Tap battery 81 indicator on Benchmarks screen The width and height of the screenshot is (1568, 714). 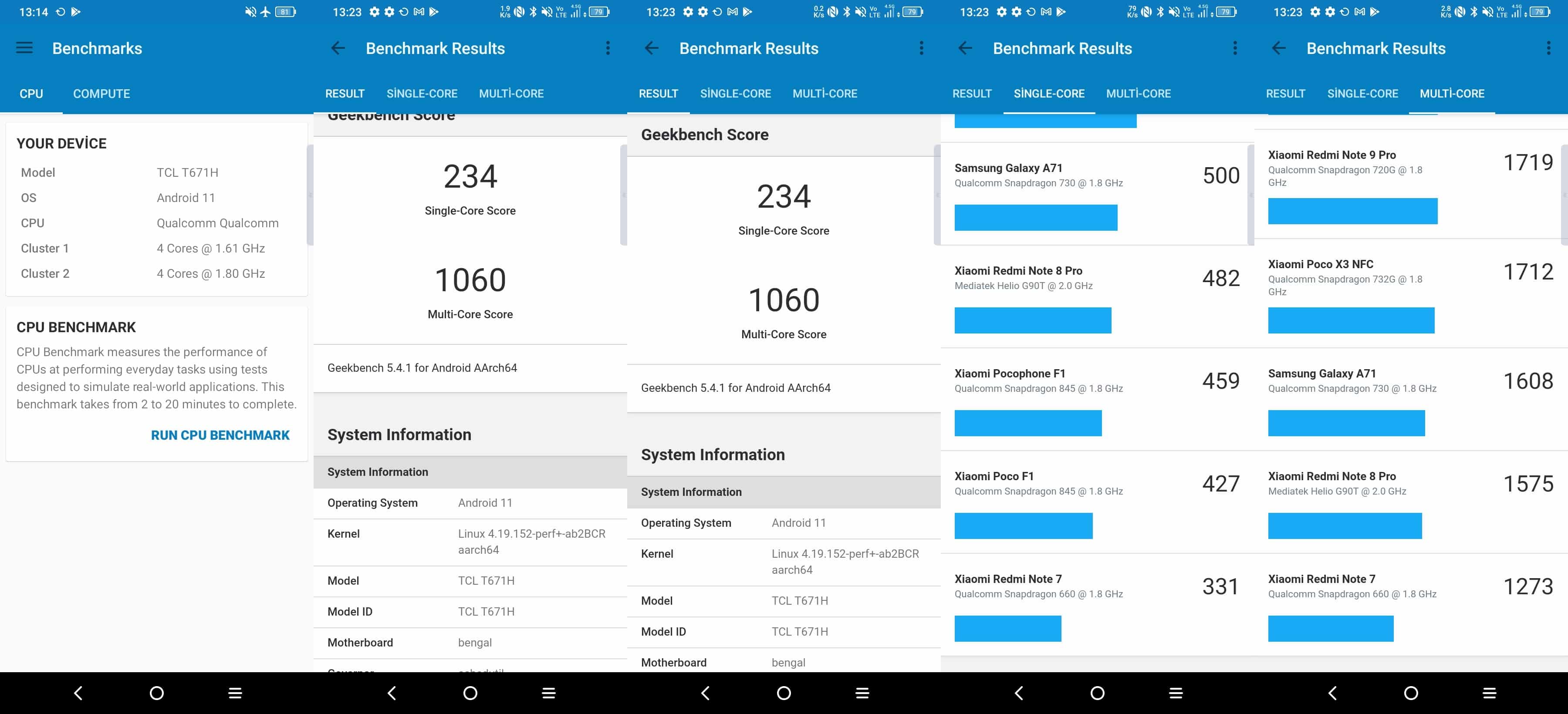285,12
